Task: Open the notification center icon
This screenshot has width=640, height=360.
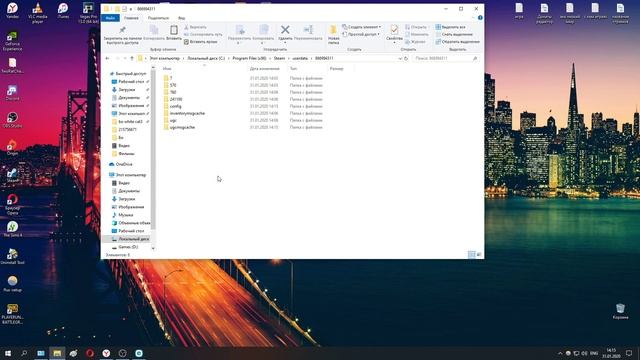Action: tap(629, 353)
